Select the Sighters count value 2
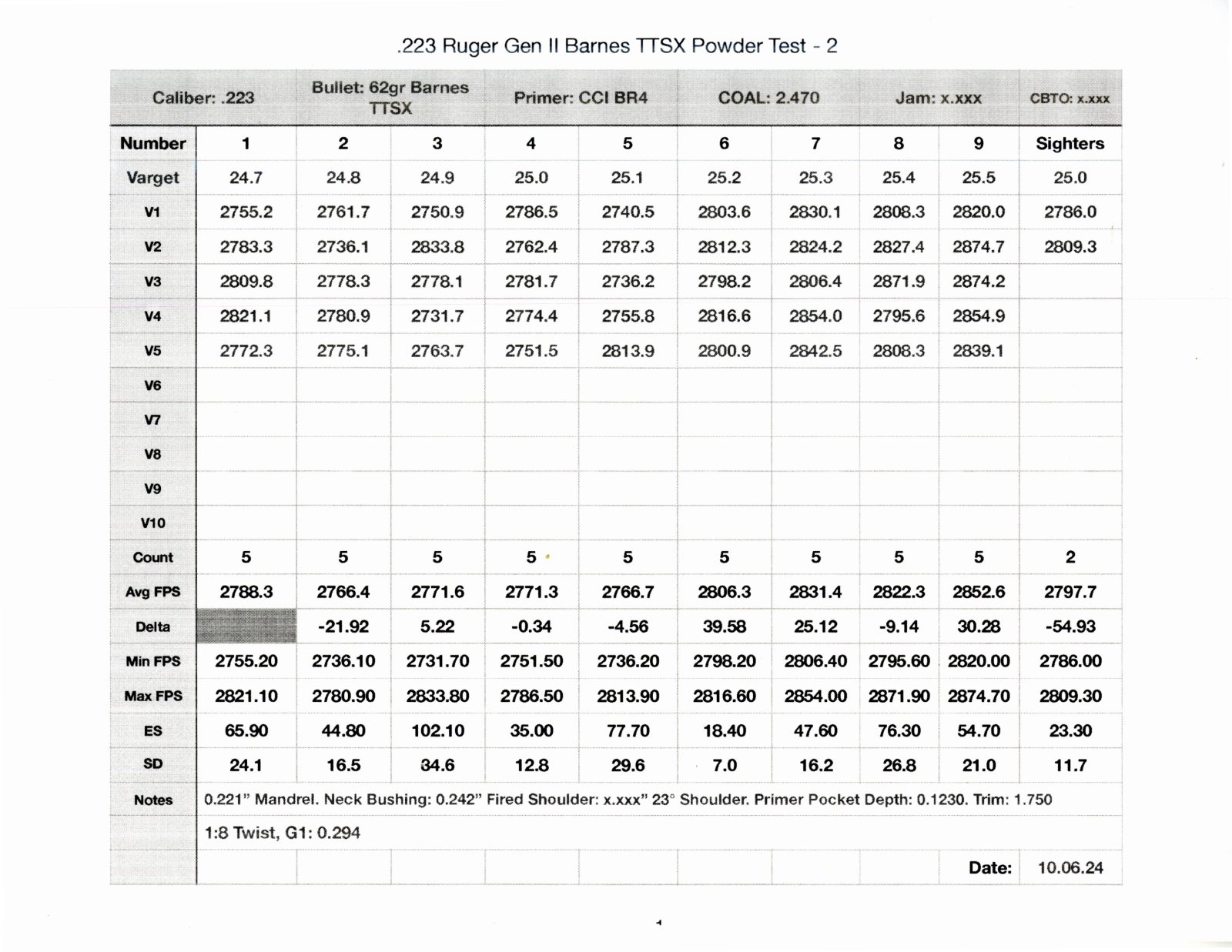This screenshot has height=952, width=1232. click(x=1070, y=558)
